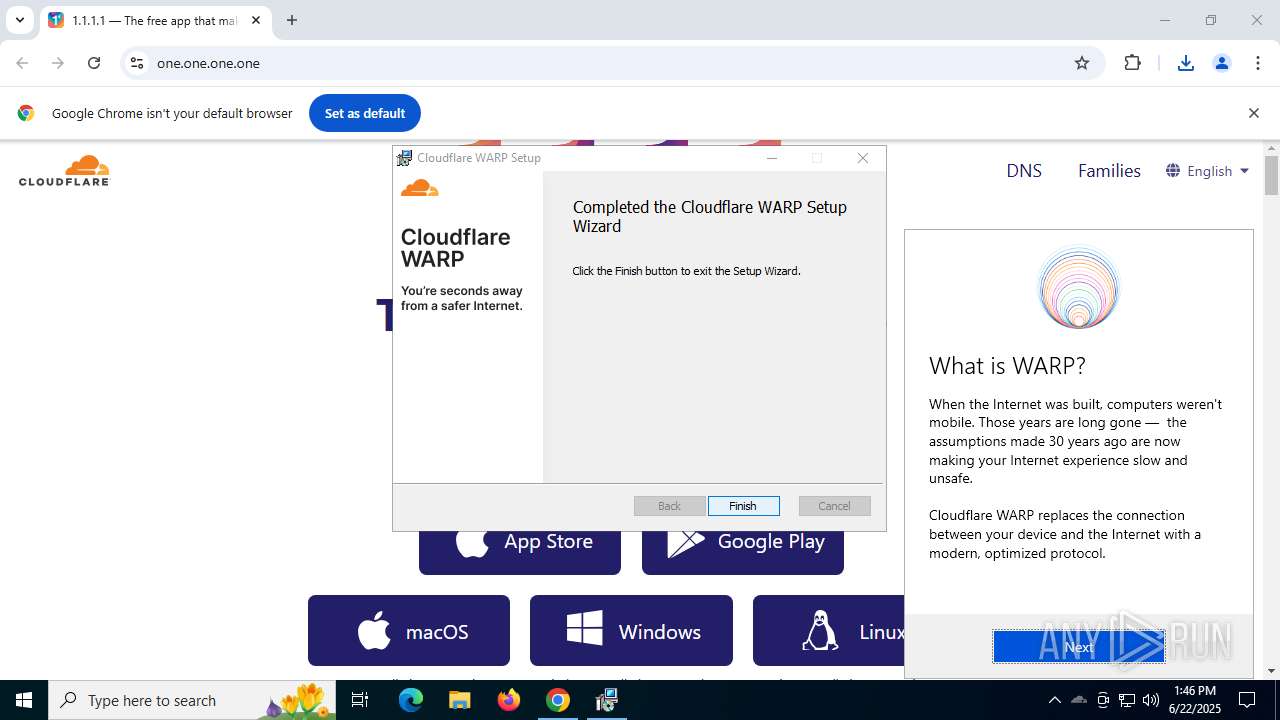Expand the English language dropdown
Image resolution: width=1280 pixels, height=720 pixels.
click(x=1208, y=171)
